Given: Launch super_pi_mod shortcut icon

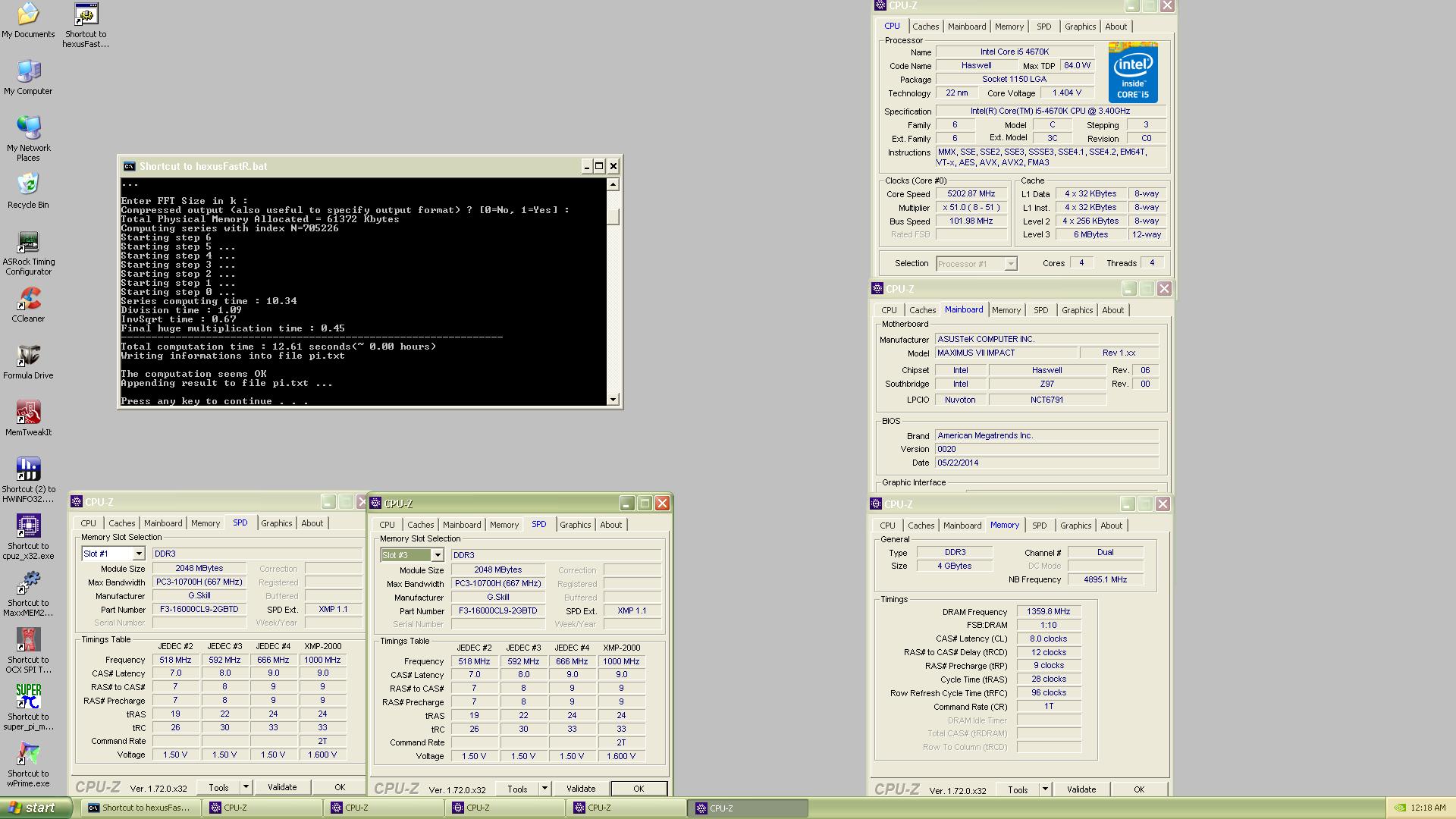Looking at the screenshot, I should click(28, 708).
